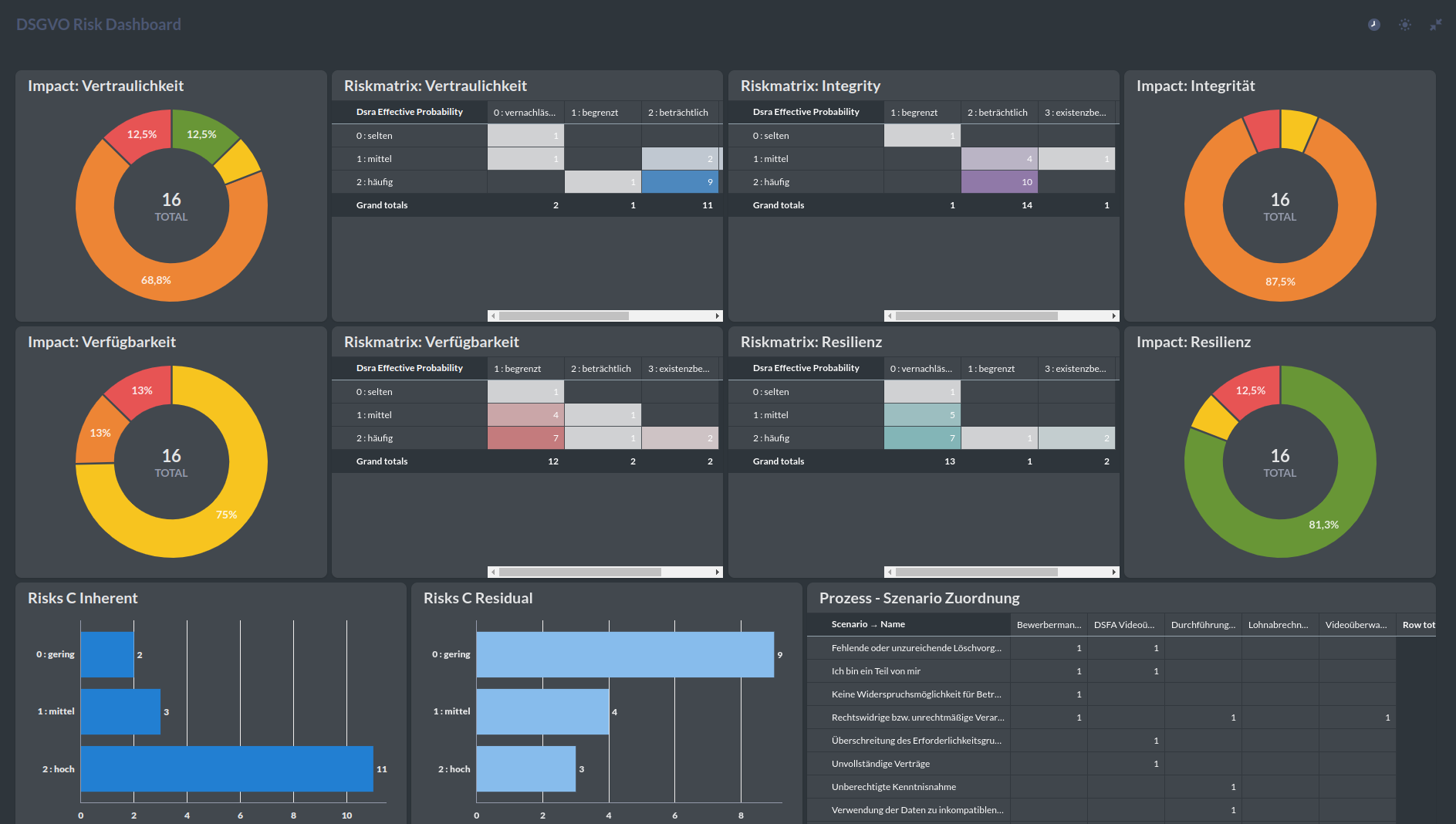This screenshot has width=1456, height=824.
Task: Switch to daytime mode with sun icon
Action: click(1404, 25)
